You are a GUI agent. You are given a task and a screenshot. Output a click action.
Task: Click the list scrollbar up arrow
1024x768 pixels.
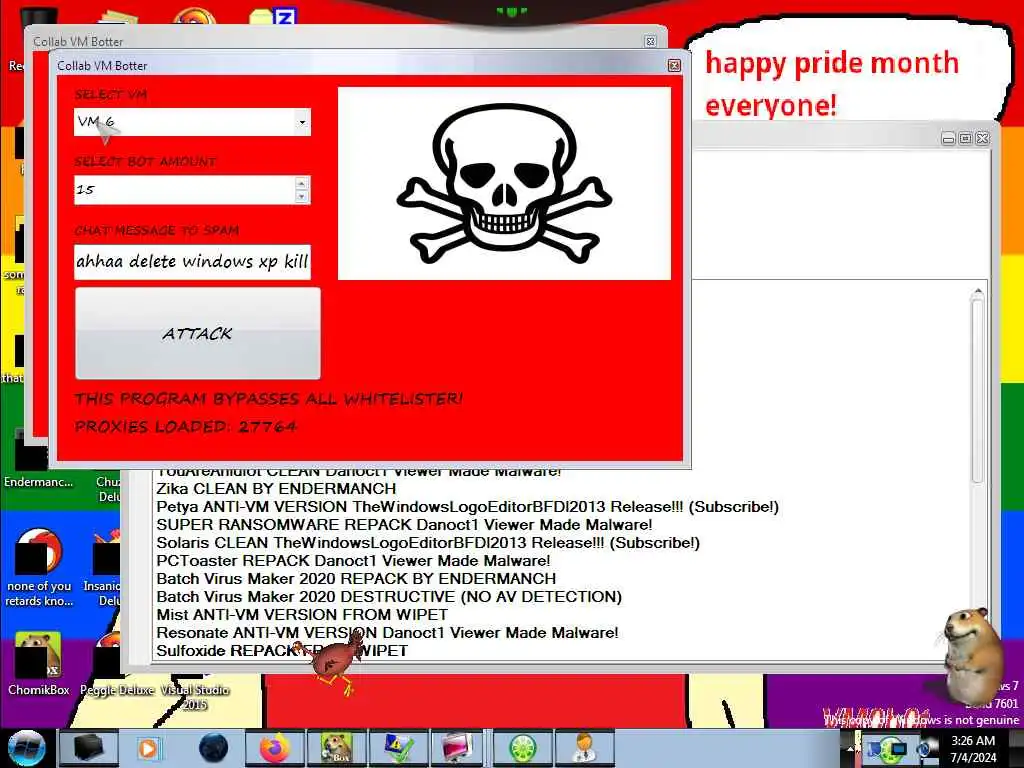tap(978, 291)
